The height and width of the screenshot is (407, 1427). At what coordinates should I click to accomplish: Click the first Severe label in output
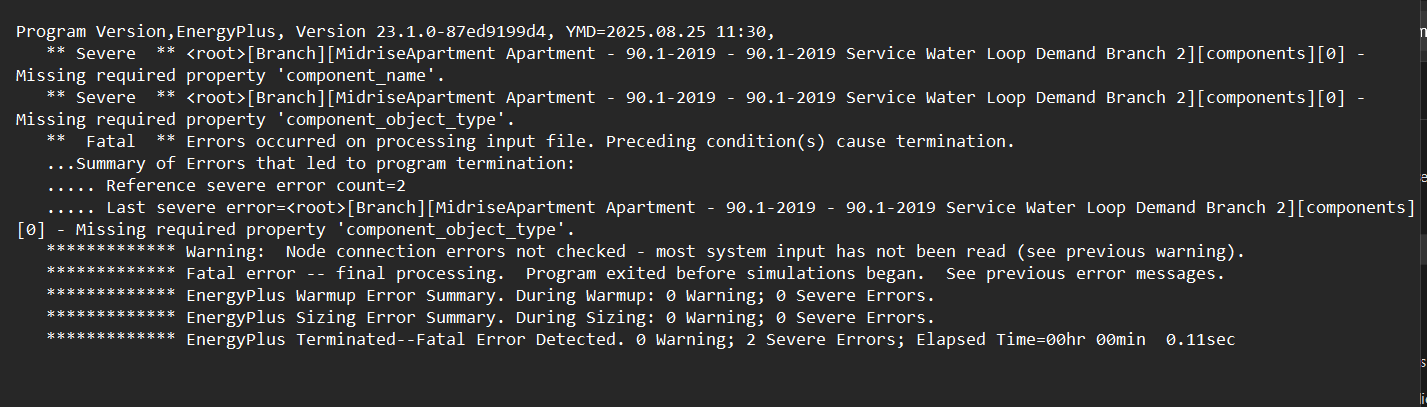(x=106, y=54)
